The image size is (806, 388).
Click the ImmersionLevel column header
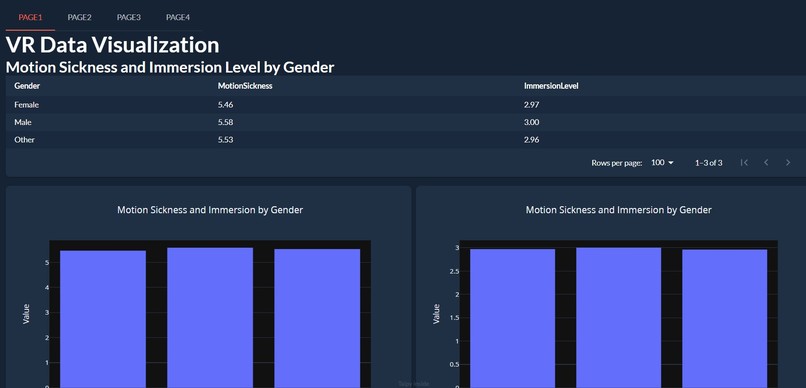click(x=551, y=86)
